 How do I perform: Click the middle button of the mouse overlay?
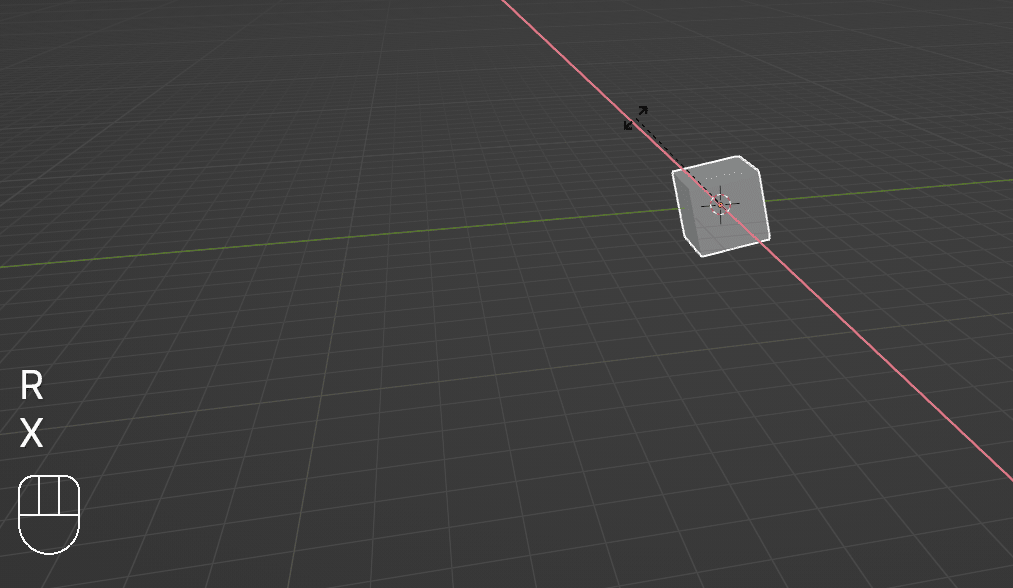click(49, 496)
